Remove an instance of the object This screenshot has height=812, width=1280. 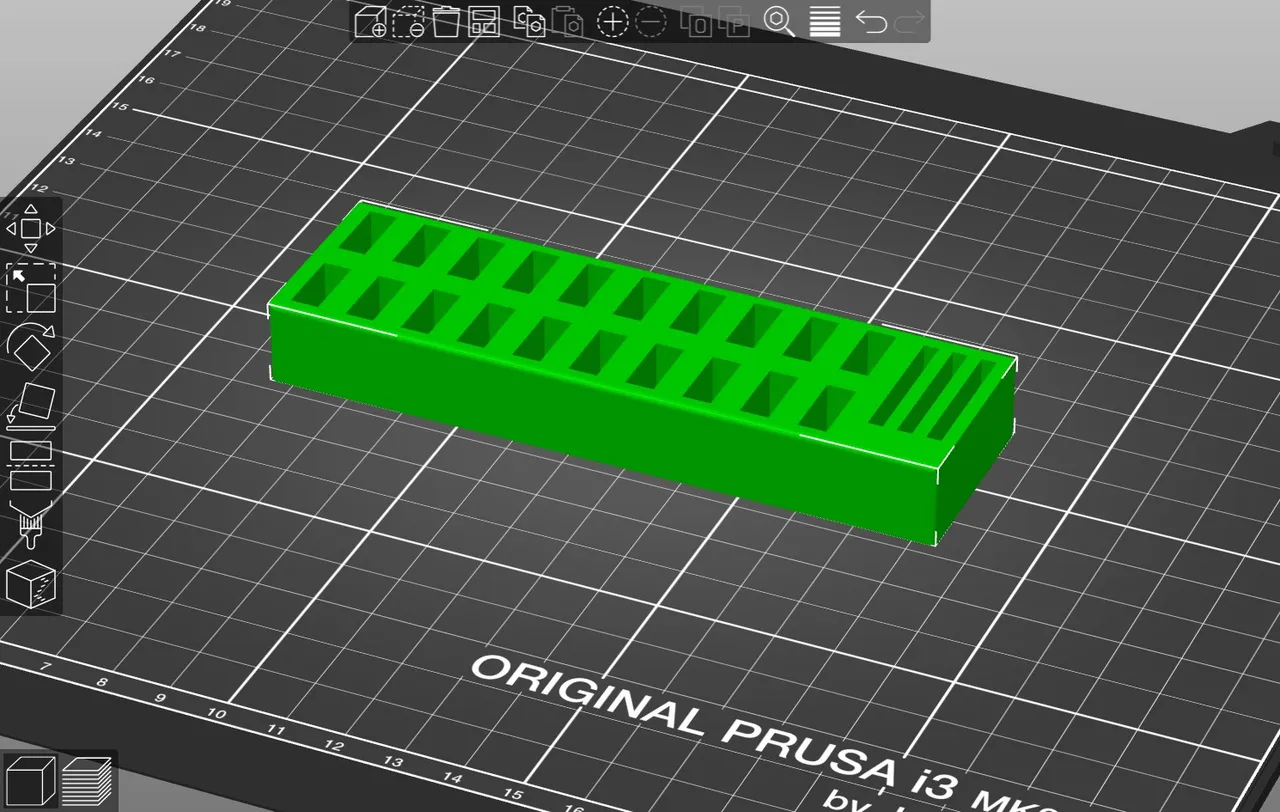(649, 22)
